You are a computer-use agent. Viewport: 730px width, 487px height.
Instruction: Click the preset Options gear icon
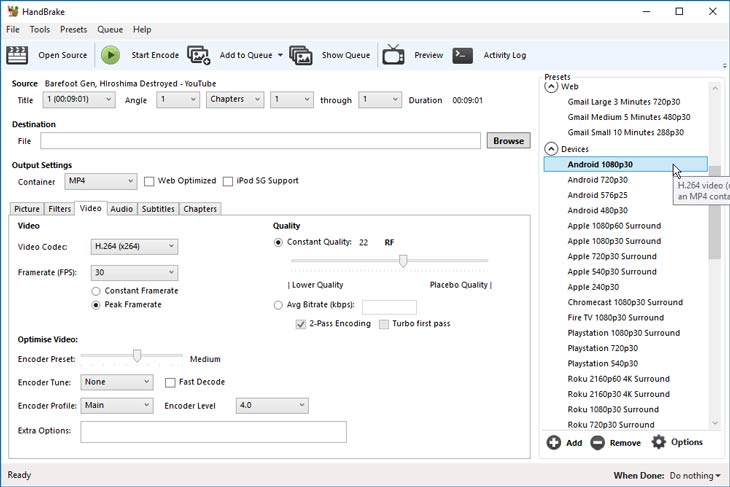tap(659, 442)
